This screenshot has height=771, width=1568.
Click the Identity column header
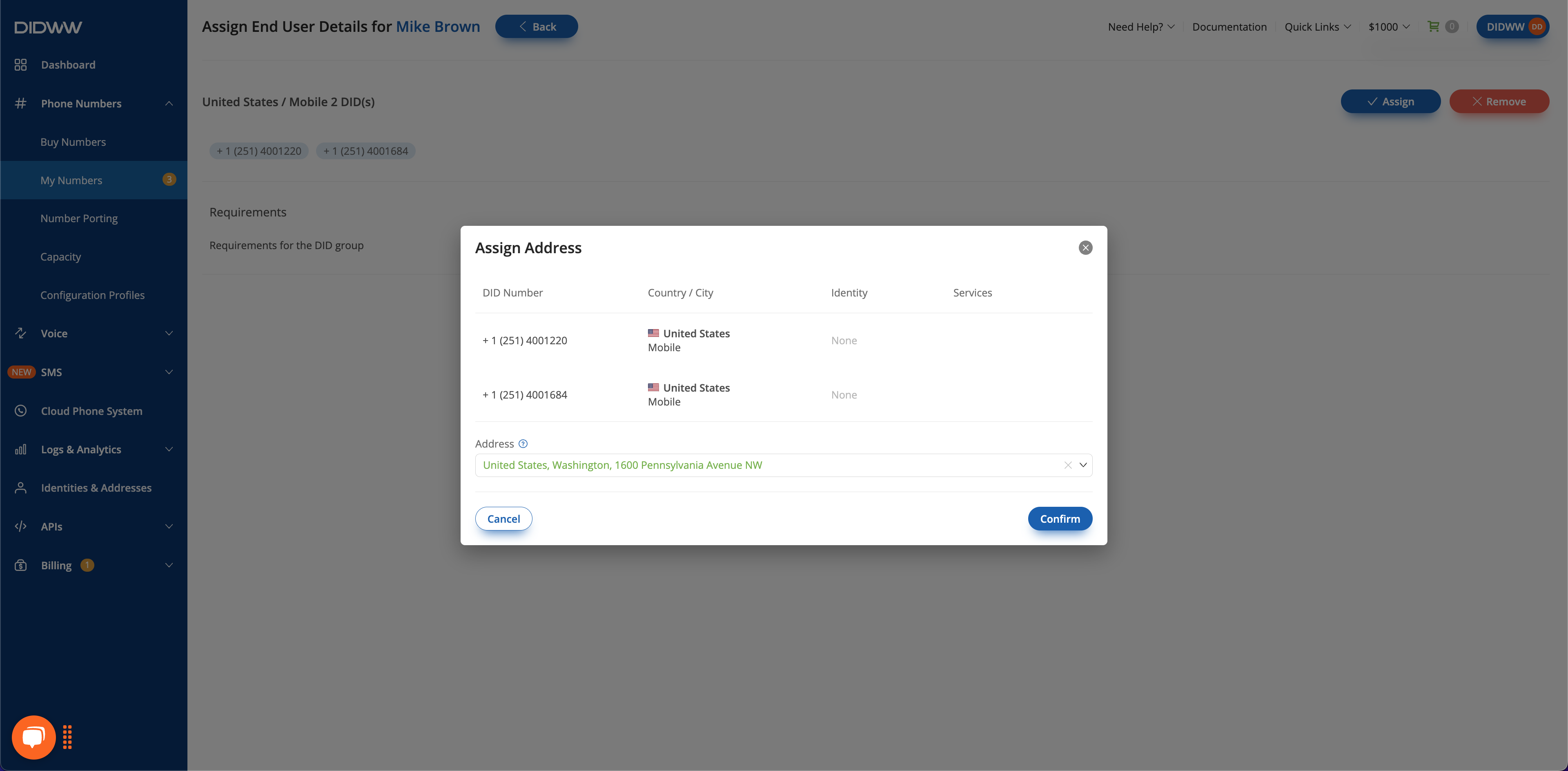[849, 293]
